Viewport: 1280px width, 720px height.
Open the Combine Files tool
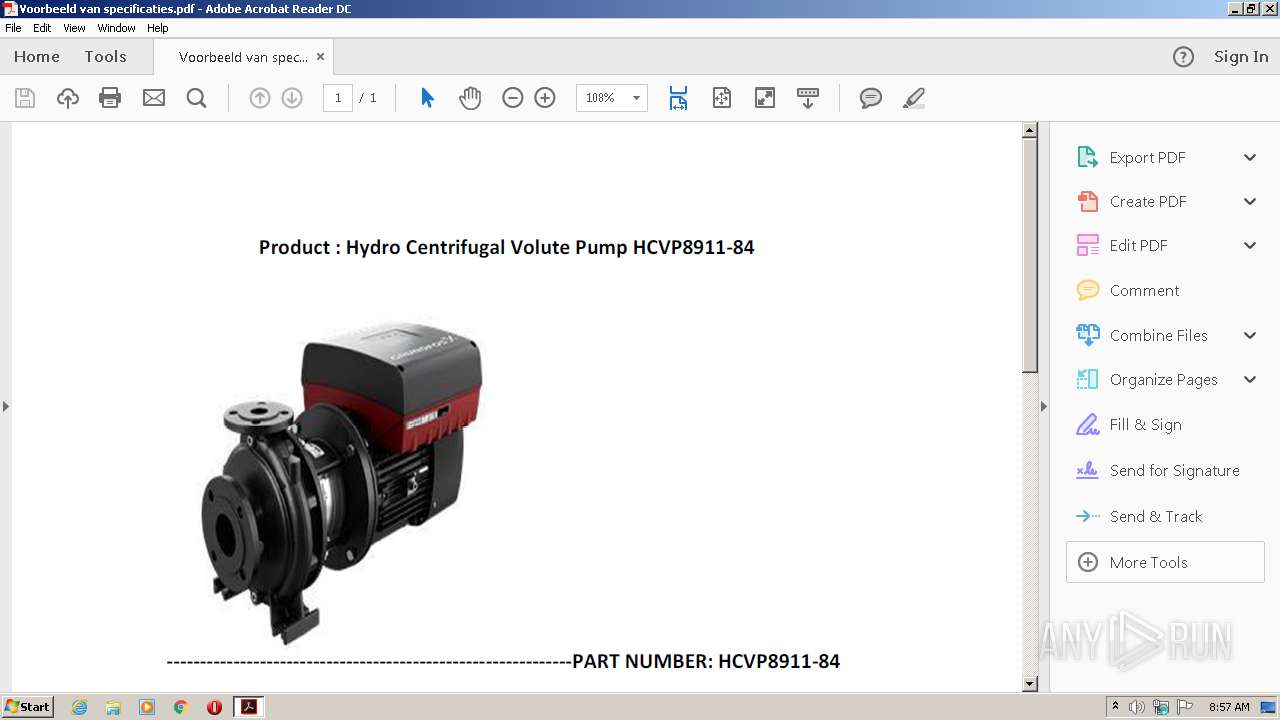point(1158,335)
